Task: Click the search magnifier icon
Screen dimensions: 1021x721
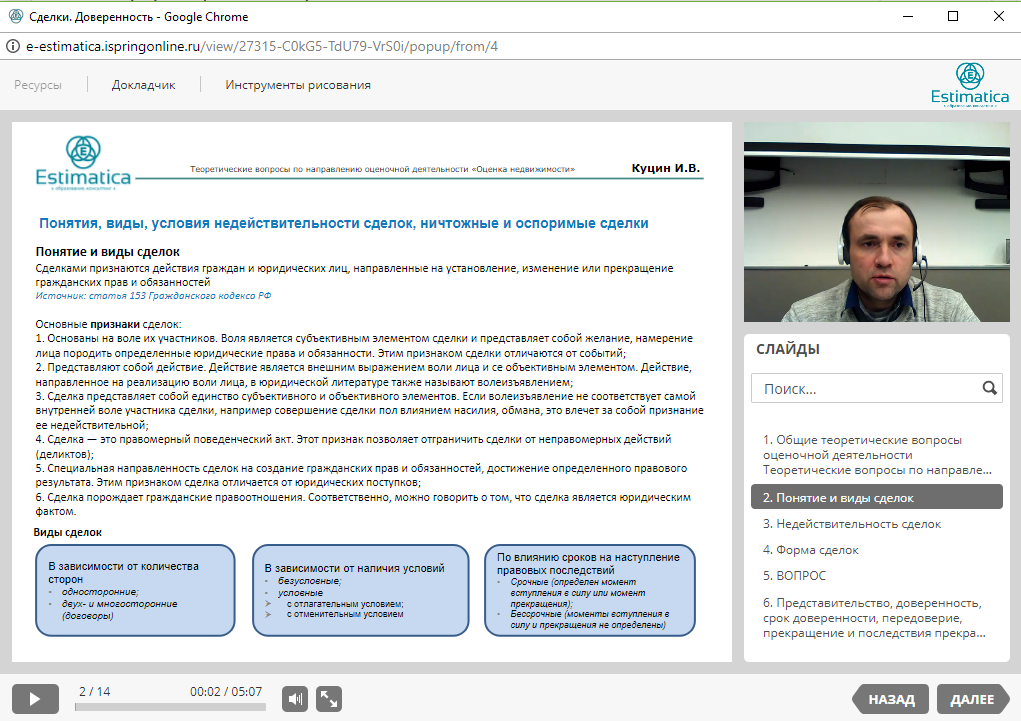Action: (989, 388)
